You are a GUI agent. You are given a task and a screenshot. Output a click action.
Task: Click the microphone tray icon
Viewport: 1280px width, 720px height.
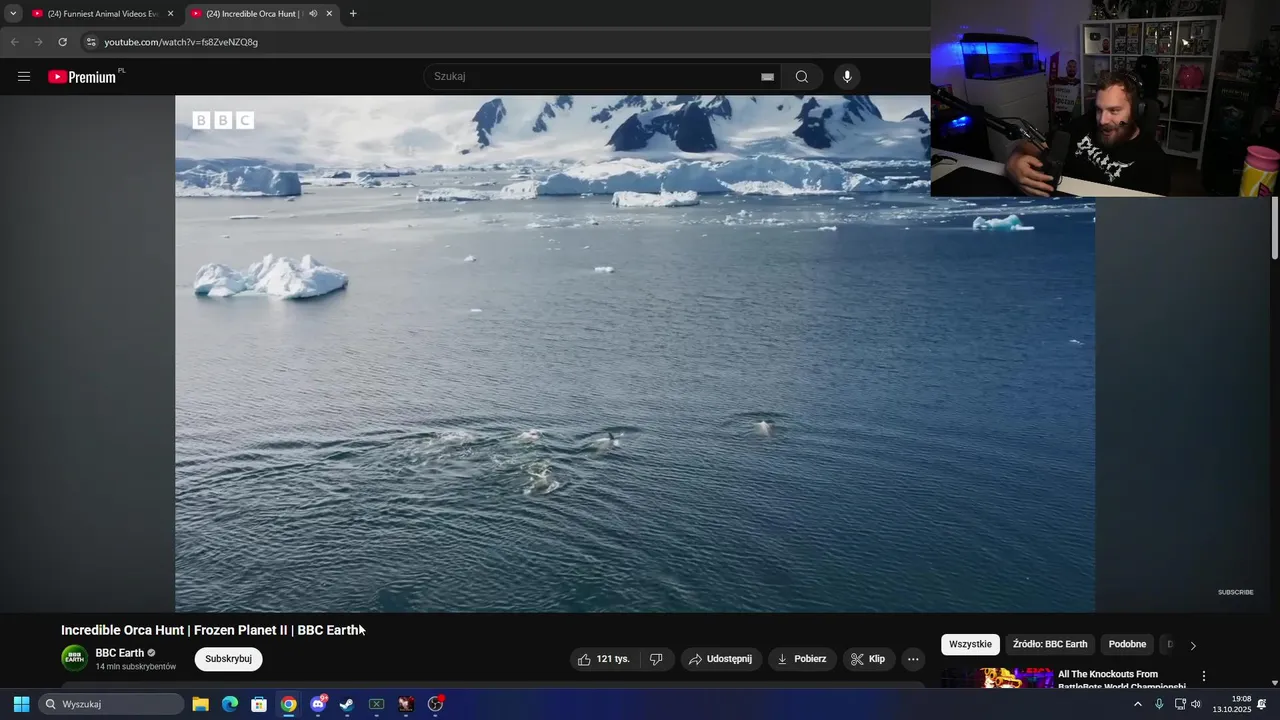[x=1159, y=704]
